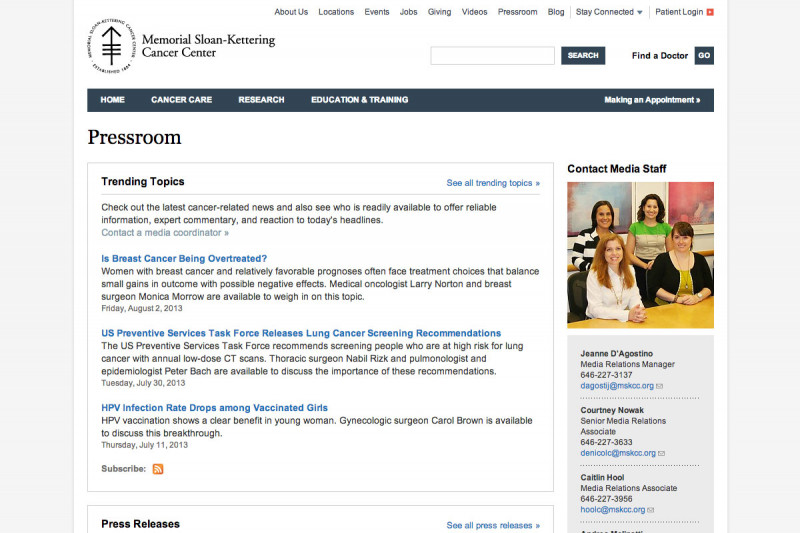The image size is (800, 533).
Task: Click the media staff group photo
Action: pyautogui.click(x=640, y=254)
